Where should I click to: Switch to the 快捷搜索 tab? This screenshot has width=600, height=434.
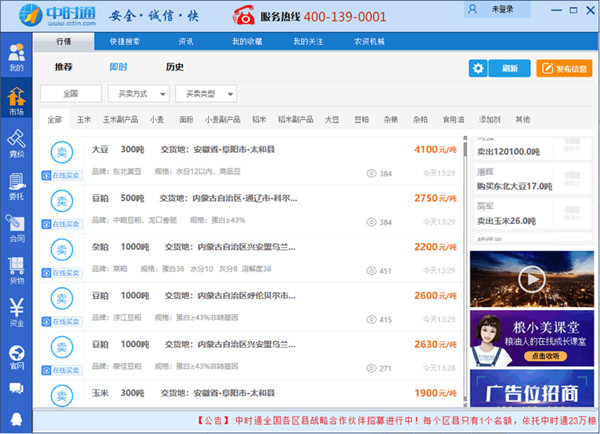click(125, 42)
